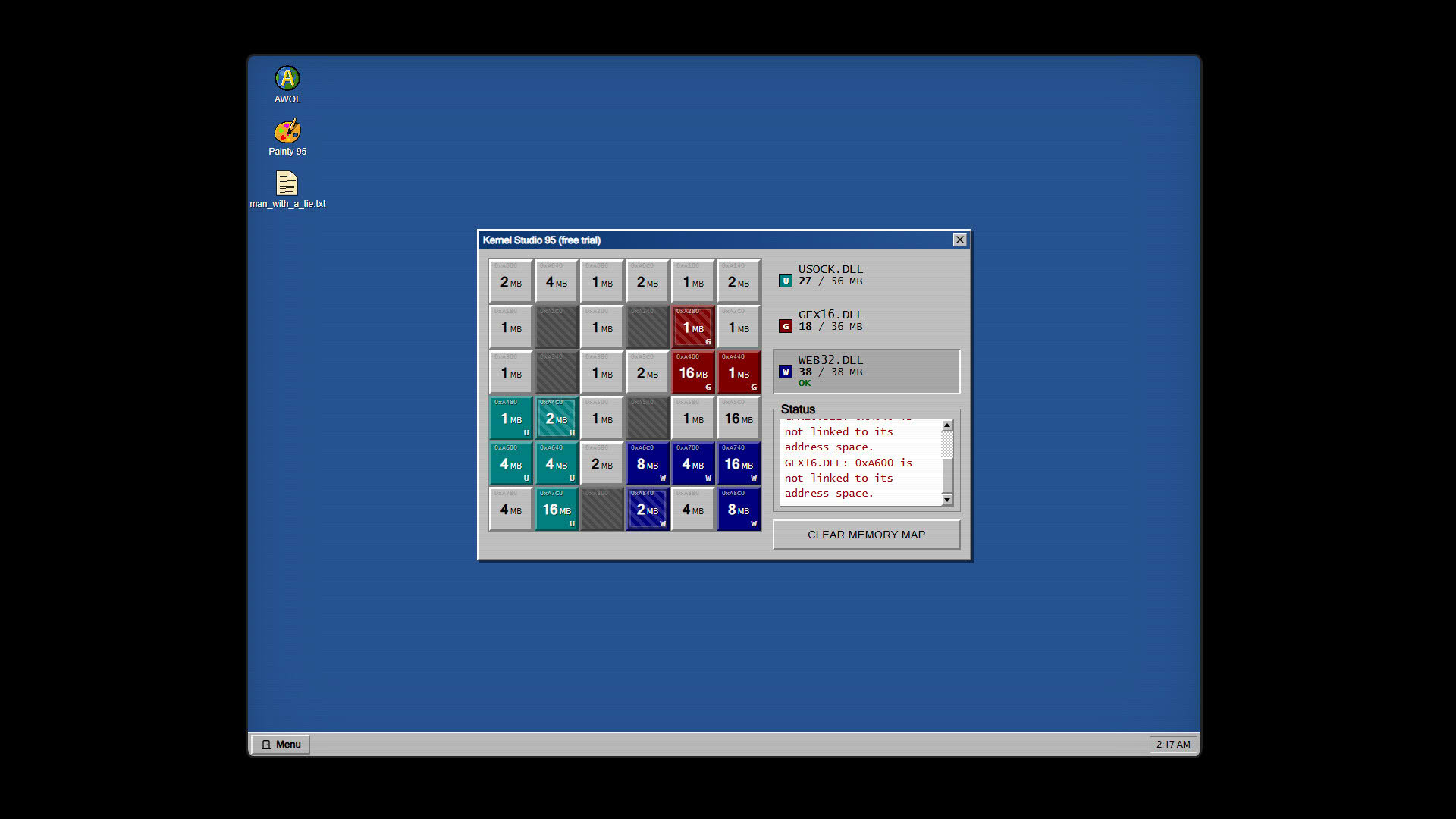This screenshot has width=1456, height=819.
Task: Close the Kernel Studio 95 window
Action: click(x=959, y=240)
